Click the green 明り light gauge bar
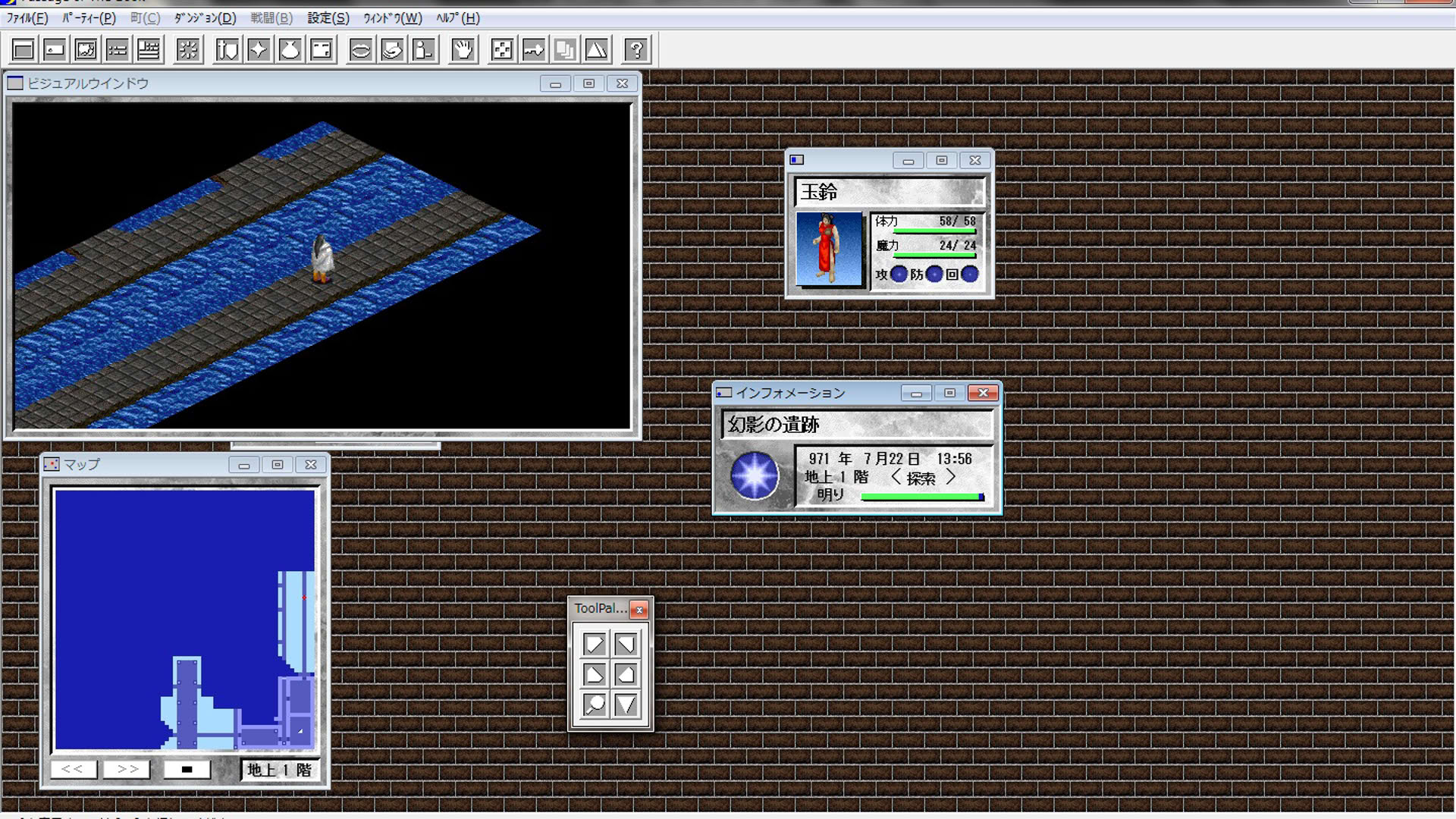Image resolution: width=1456 pixels, height=819 pixels. point(923,497)
